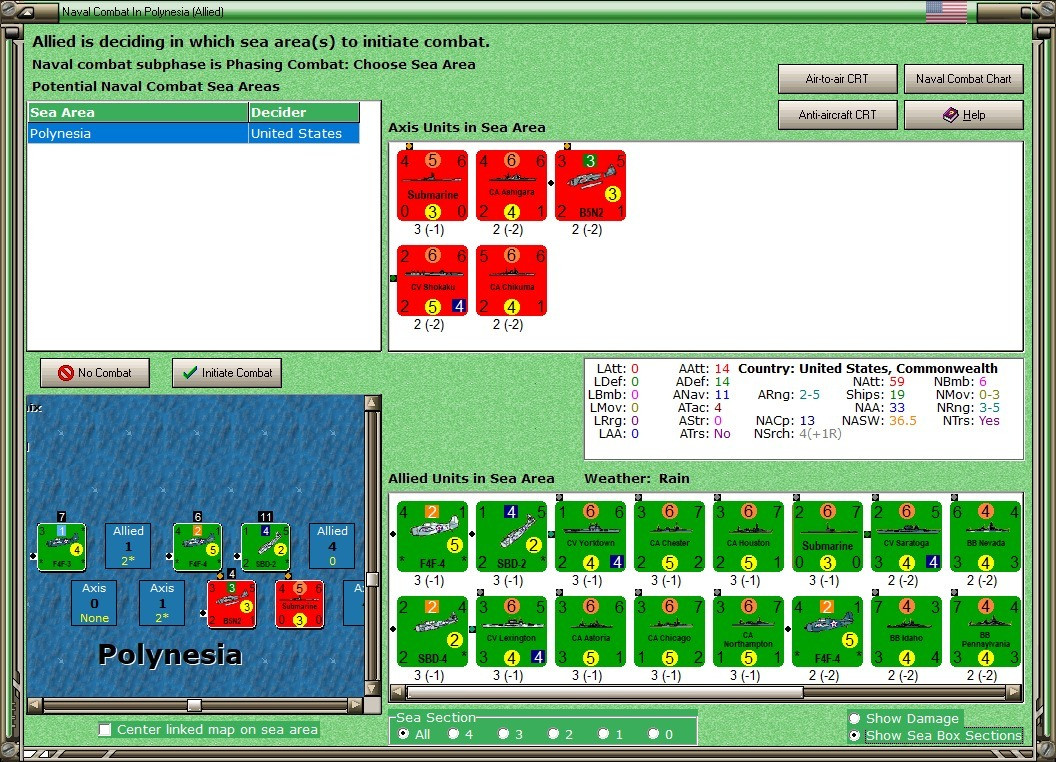Click the Sea Area column header

tap(138, 113)
